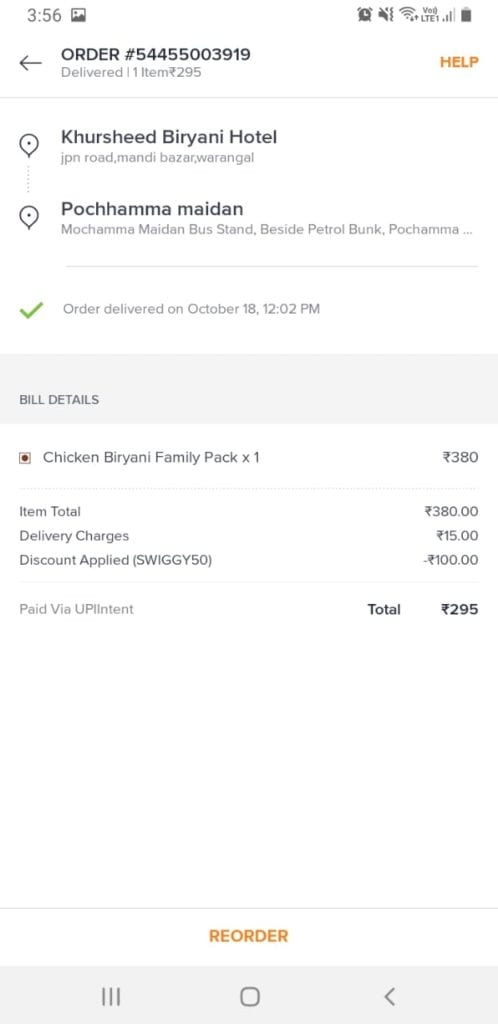Tap the back arrow icon
The width and height of the screenshot is (498, 1024).
pyautogui.click(x=30, y=63)
